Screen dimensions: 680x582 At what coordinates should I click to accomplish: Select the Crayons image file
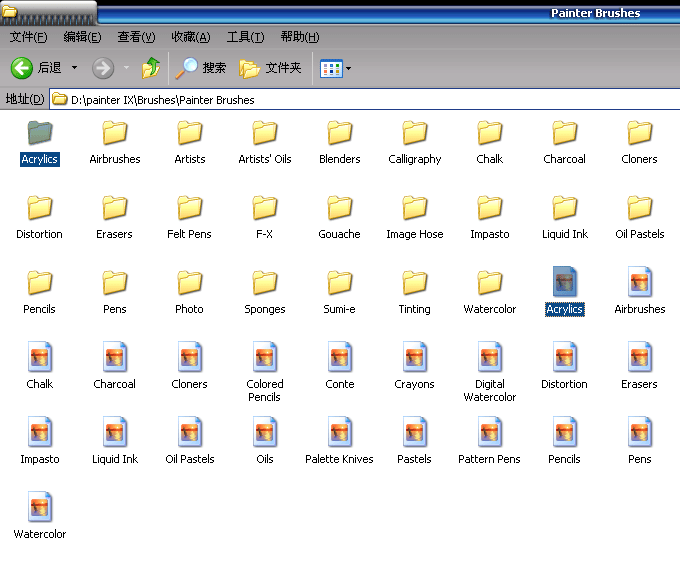click(415, 366)
